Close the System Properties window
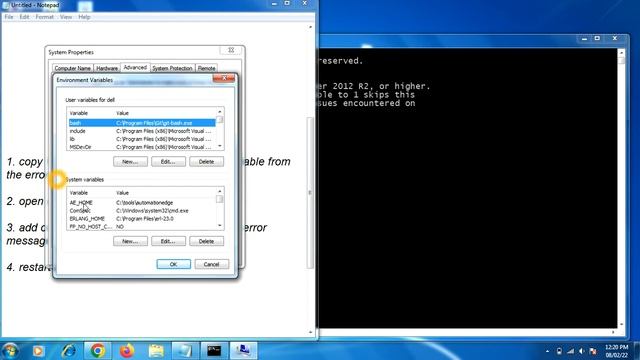Viewport: 640px width, 360px height. pos(231,50)
